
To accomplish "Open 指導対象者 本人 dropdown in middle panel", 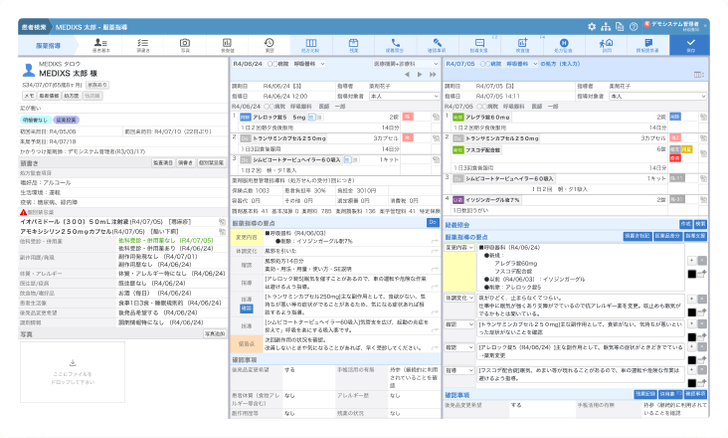I will [404, 96].
